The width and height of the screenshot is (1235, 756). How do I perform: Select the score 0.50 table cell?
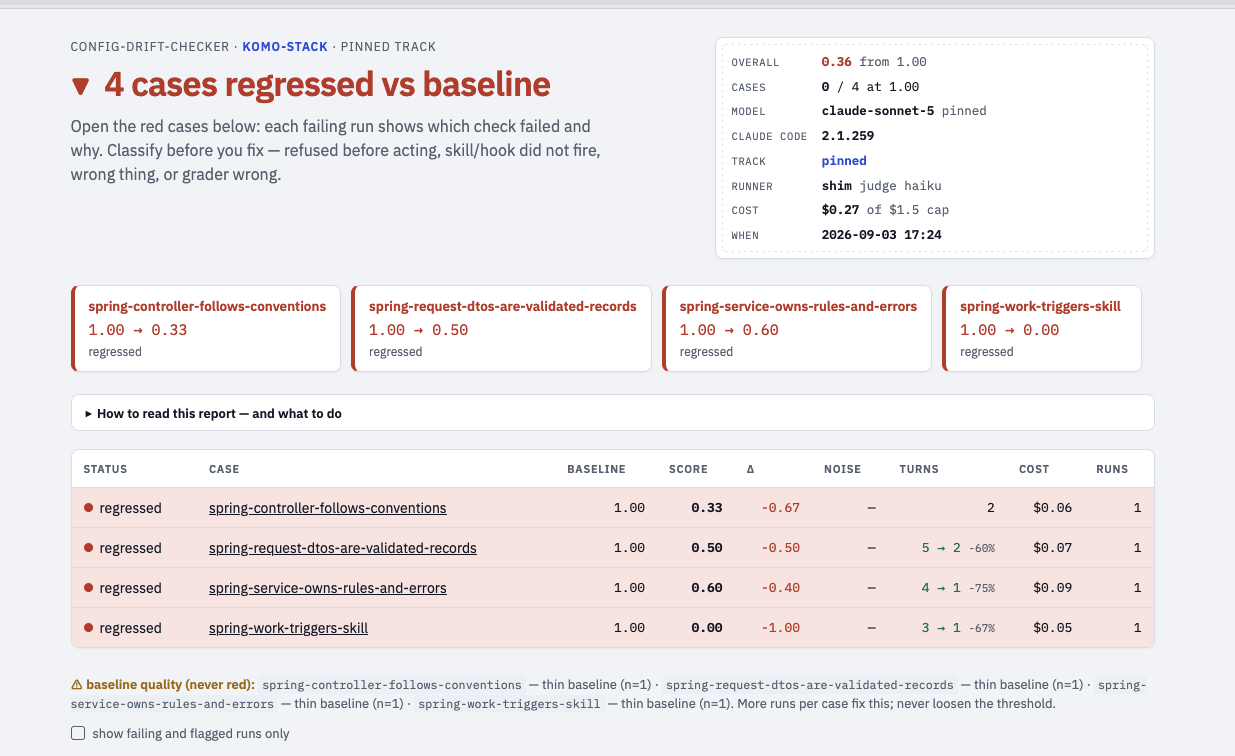coord(706,548)
